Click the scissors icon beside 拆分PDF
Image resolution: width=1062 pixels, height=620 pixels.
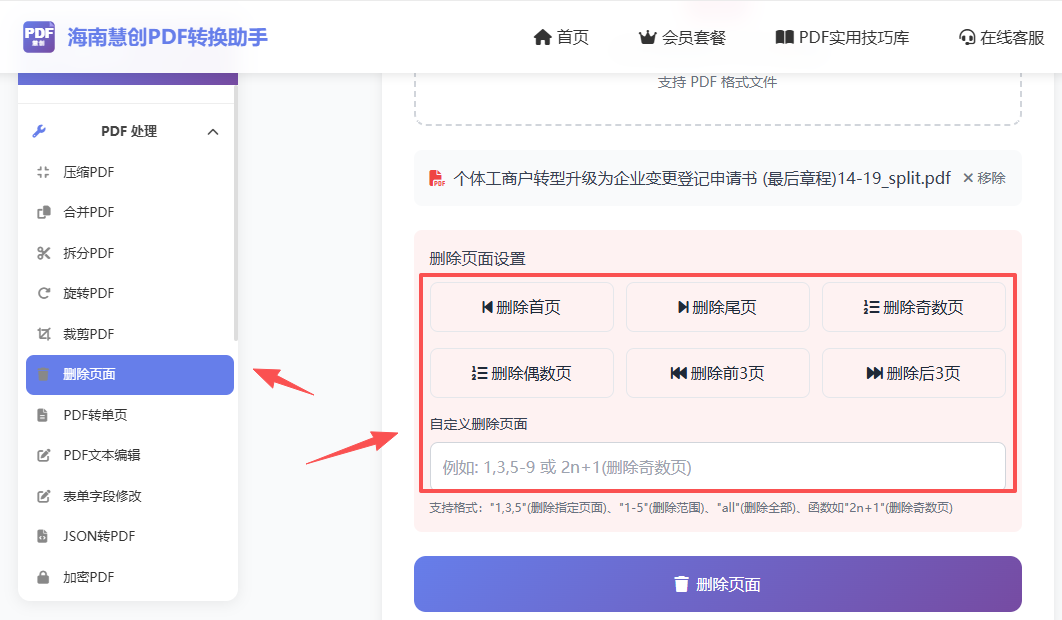[x=43, y=253]
